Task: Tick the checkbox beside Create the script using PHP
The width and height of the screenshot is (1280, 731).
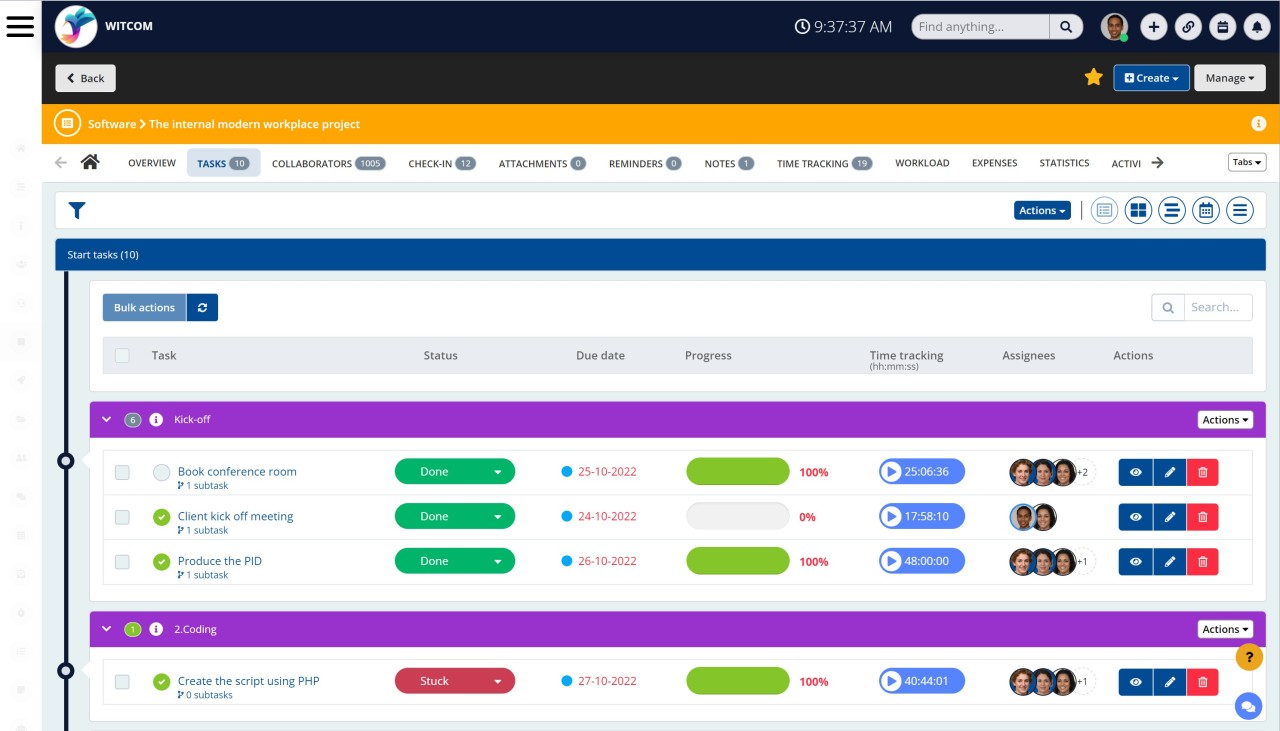Action: tap(122, 681)
